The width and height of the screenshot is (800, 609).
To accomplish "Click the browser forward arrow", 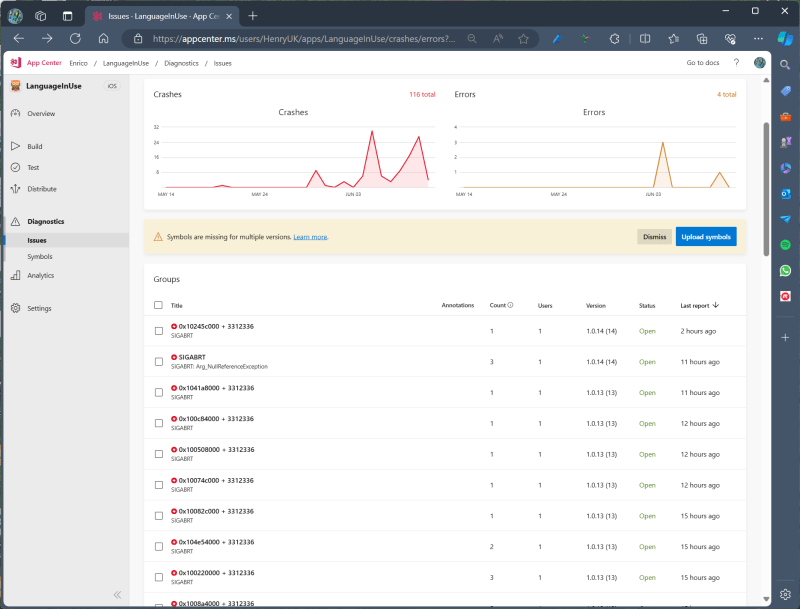I will tap(47, 39).
